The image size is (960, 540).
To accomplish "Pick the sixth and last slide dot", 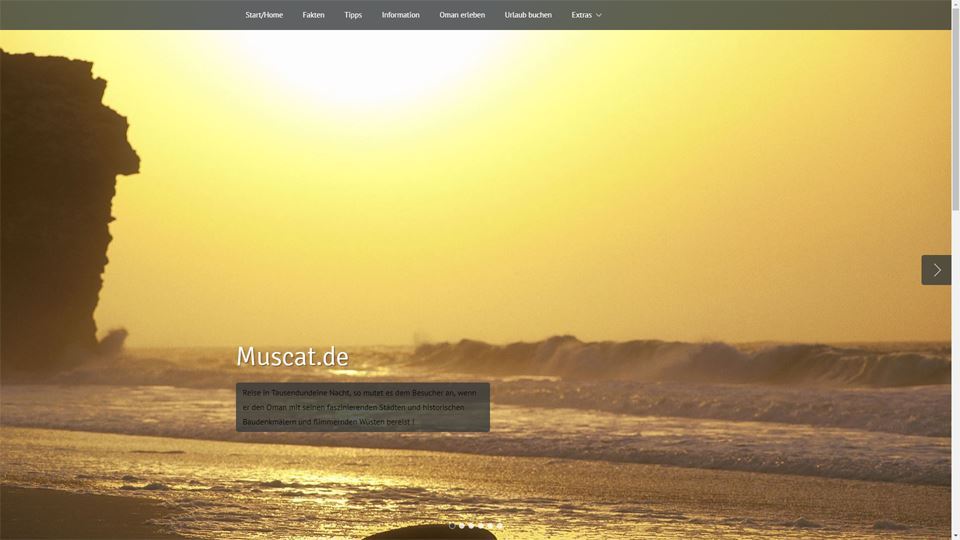I will (500, 525).
